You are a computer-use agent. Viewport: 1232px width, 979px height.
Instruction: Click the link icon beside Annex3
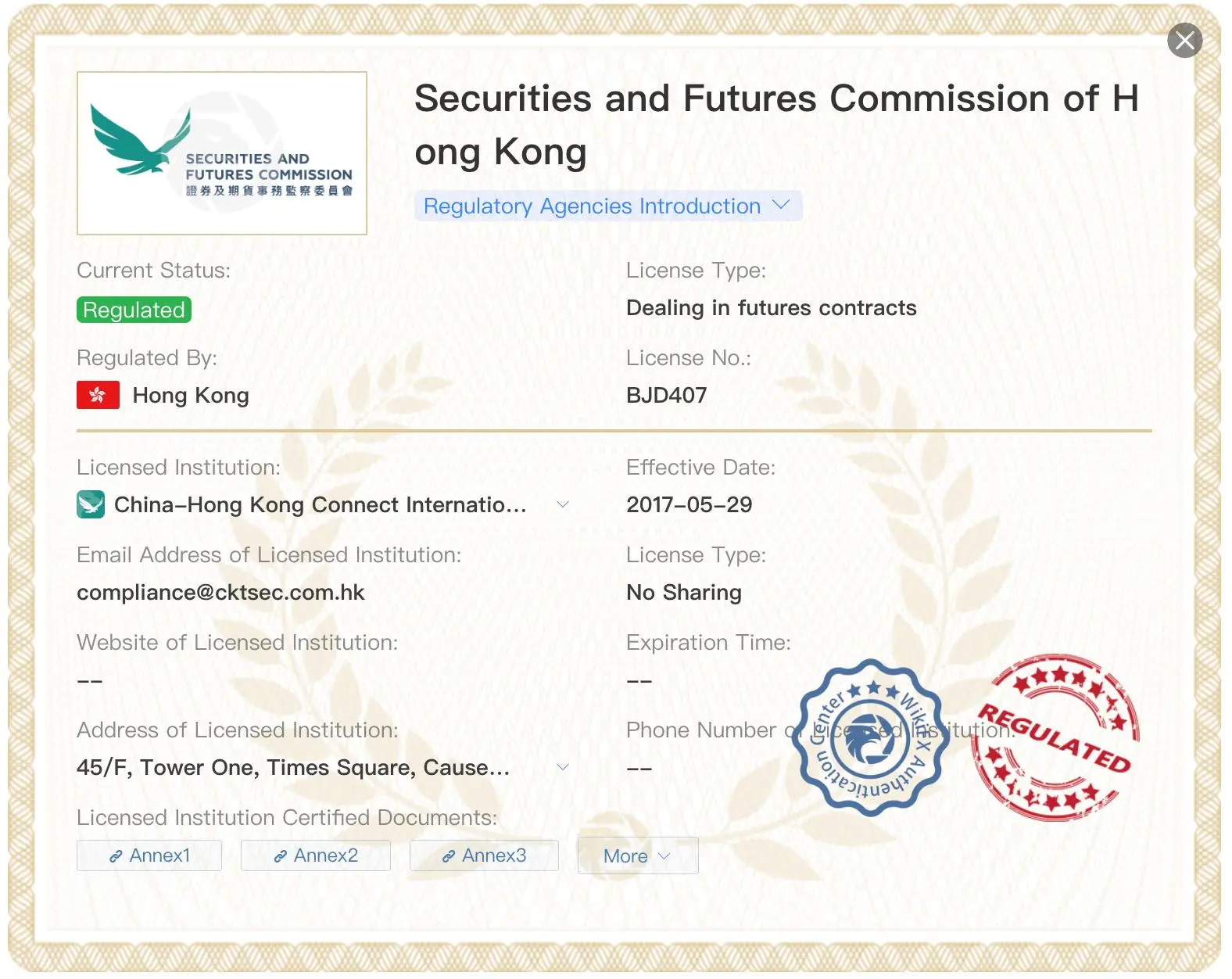tap(449, 856)
